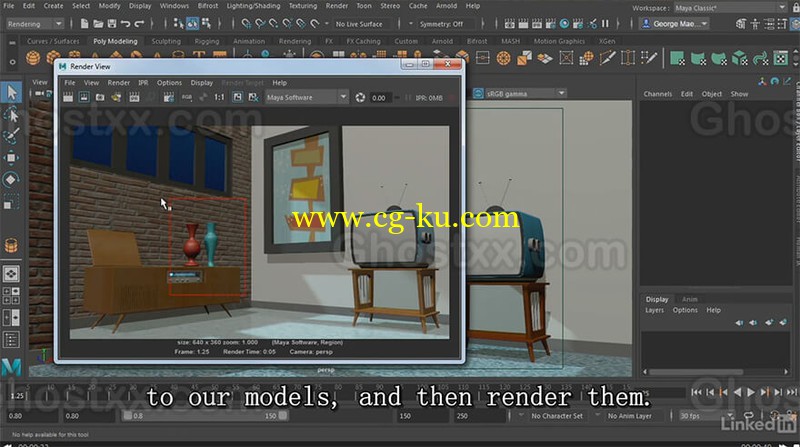
Task: Click keep image icon in Render View
Action: pyautogui.click(x=237, y=97)
